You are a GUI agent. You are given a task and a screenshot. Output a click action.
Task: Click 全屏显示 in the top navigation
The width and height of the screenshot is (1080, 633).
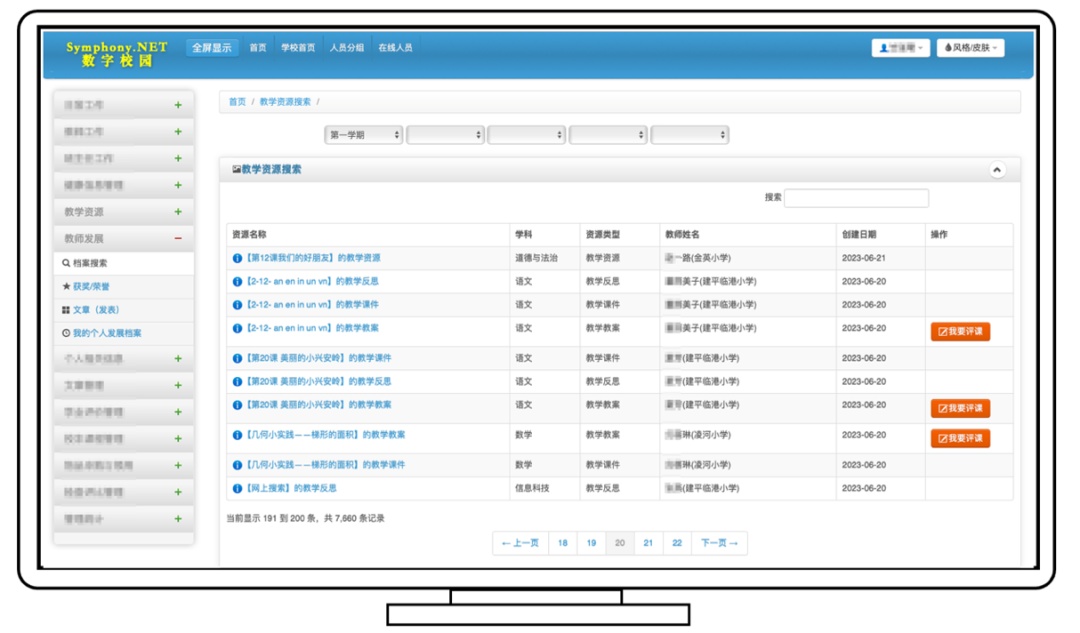pos(212,48)
